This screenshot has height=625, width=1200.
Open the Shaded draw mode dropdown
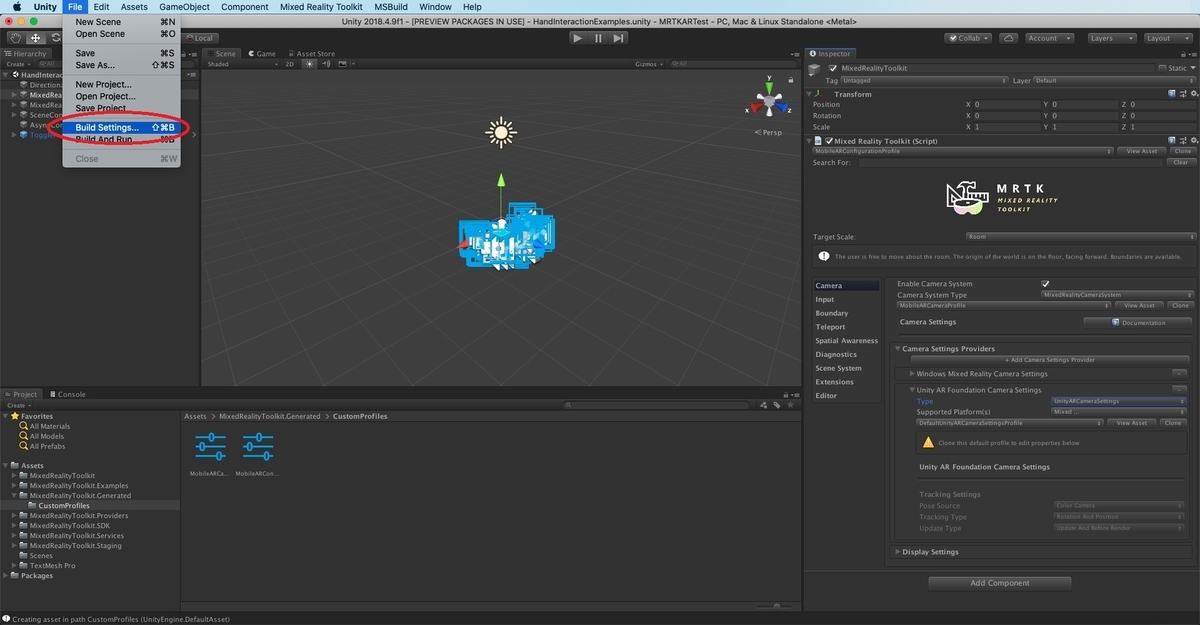[x=240, y=64]
